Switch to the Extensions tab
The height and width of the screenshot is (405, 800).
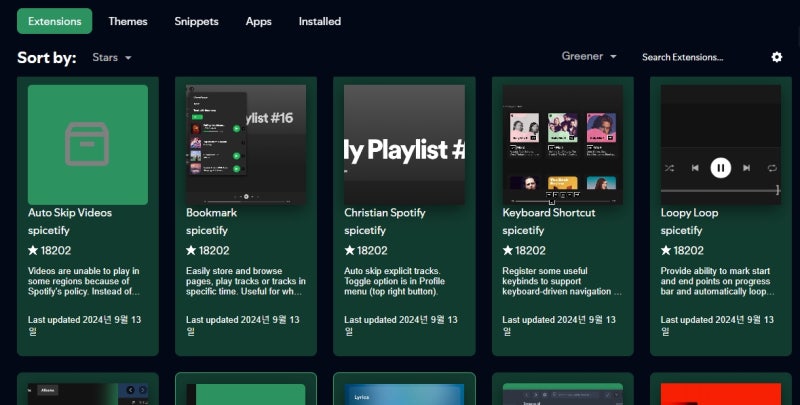(x=55, y=21)
